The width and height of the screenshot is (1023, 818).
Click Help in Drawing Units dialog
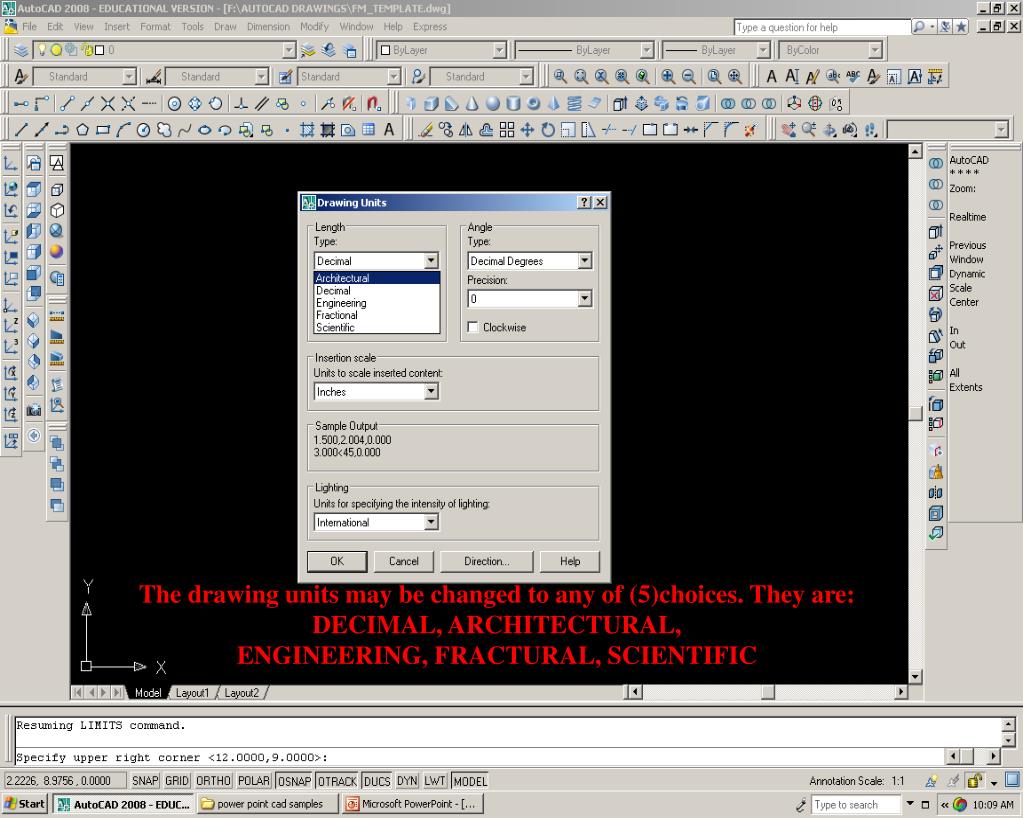(570, 561)
